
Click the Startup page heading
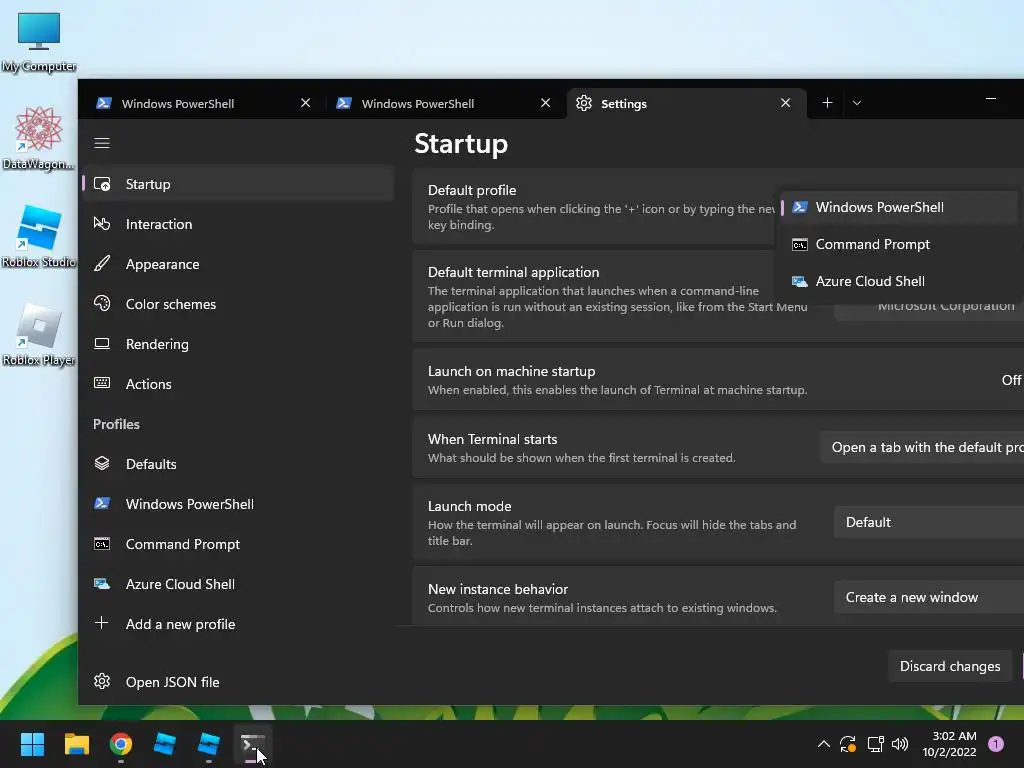point(461,144)
